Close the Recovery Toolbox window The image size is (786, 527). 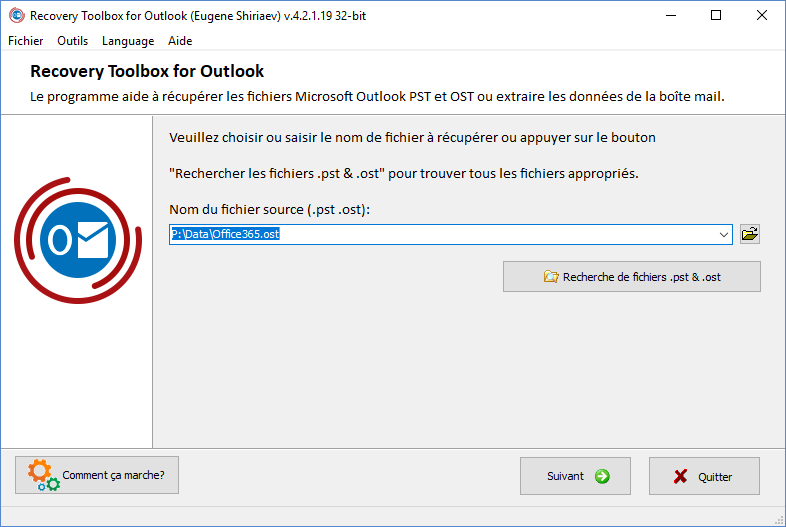tap(761, 16)
